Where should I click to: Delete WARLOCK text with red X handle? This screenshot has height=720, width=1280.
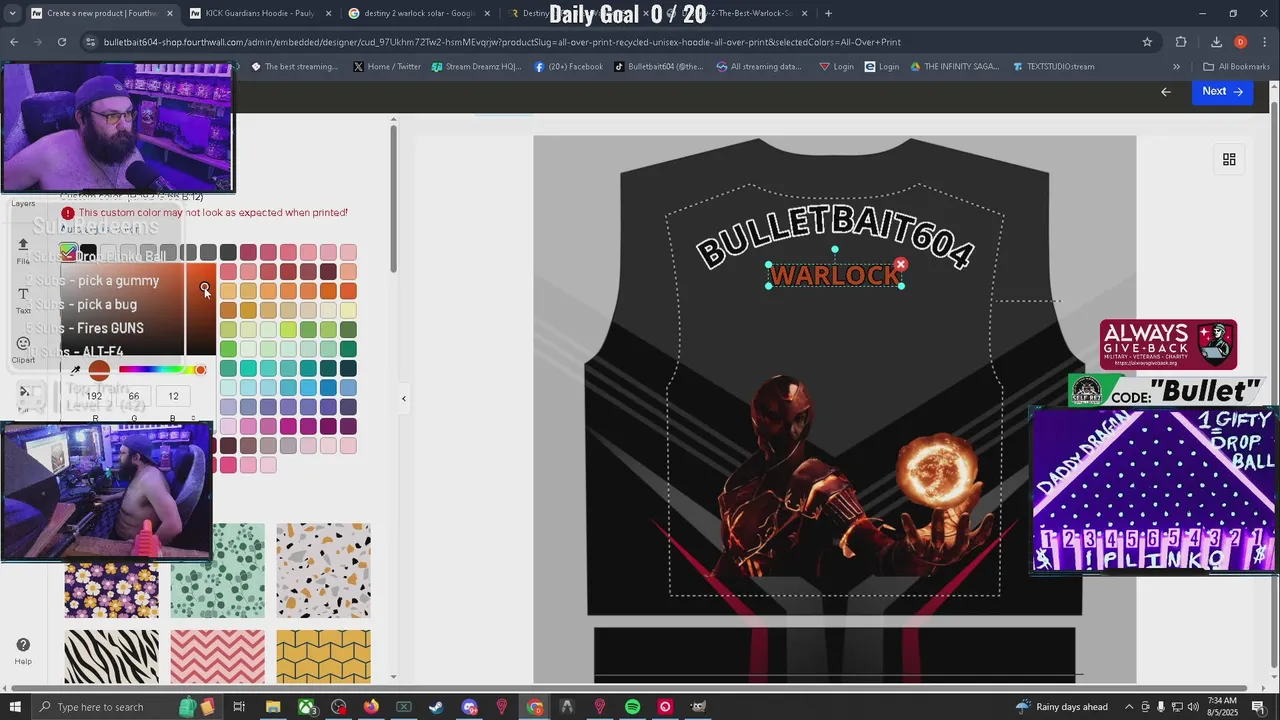(x=901, y=264)
